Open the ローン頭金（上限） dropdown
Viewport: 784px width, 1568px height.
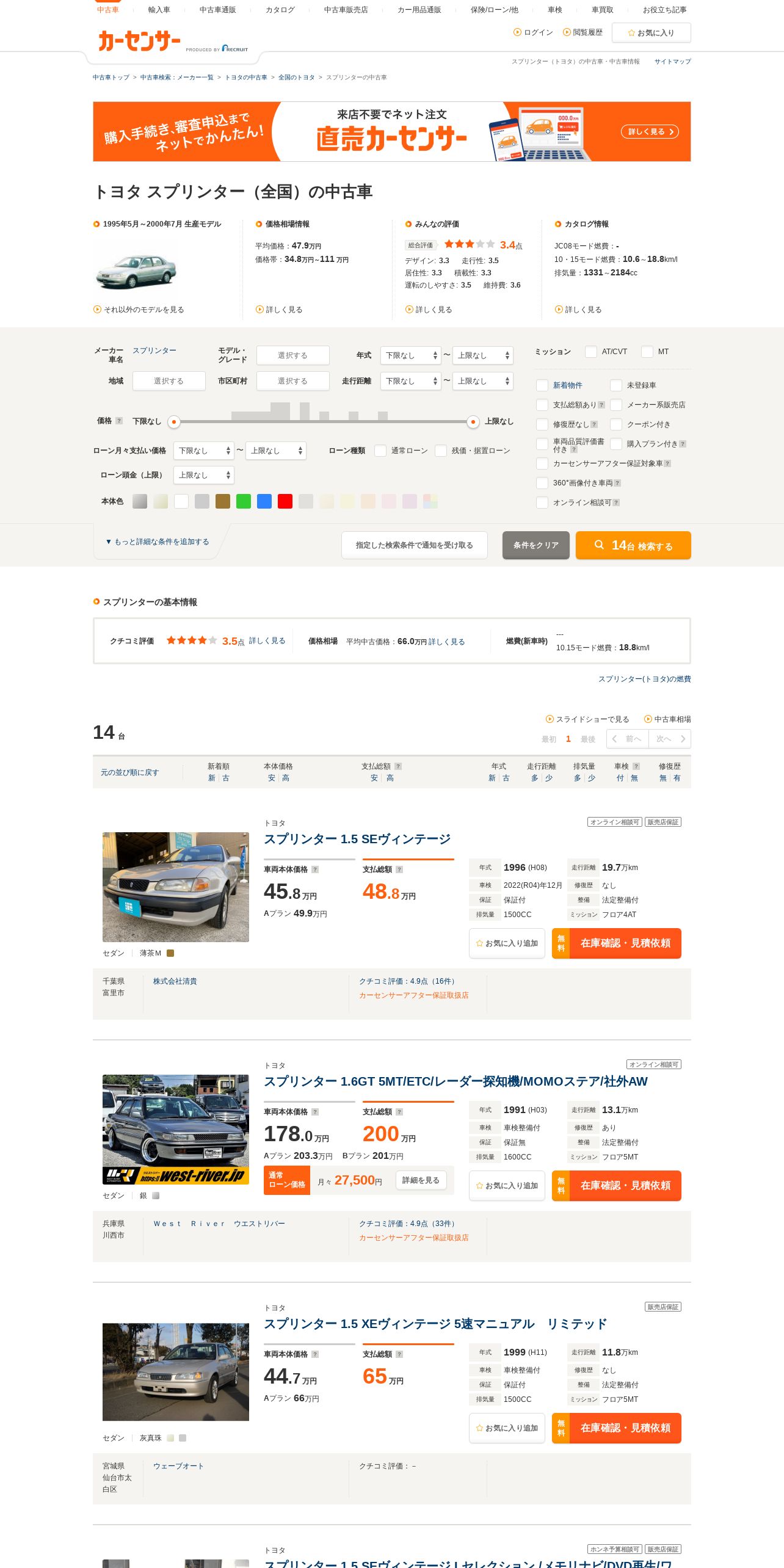coord(204,475)
